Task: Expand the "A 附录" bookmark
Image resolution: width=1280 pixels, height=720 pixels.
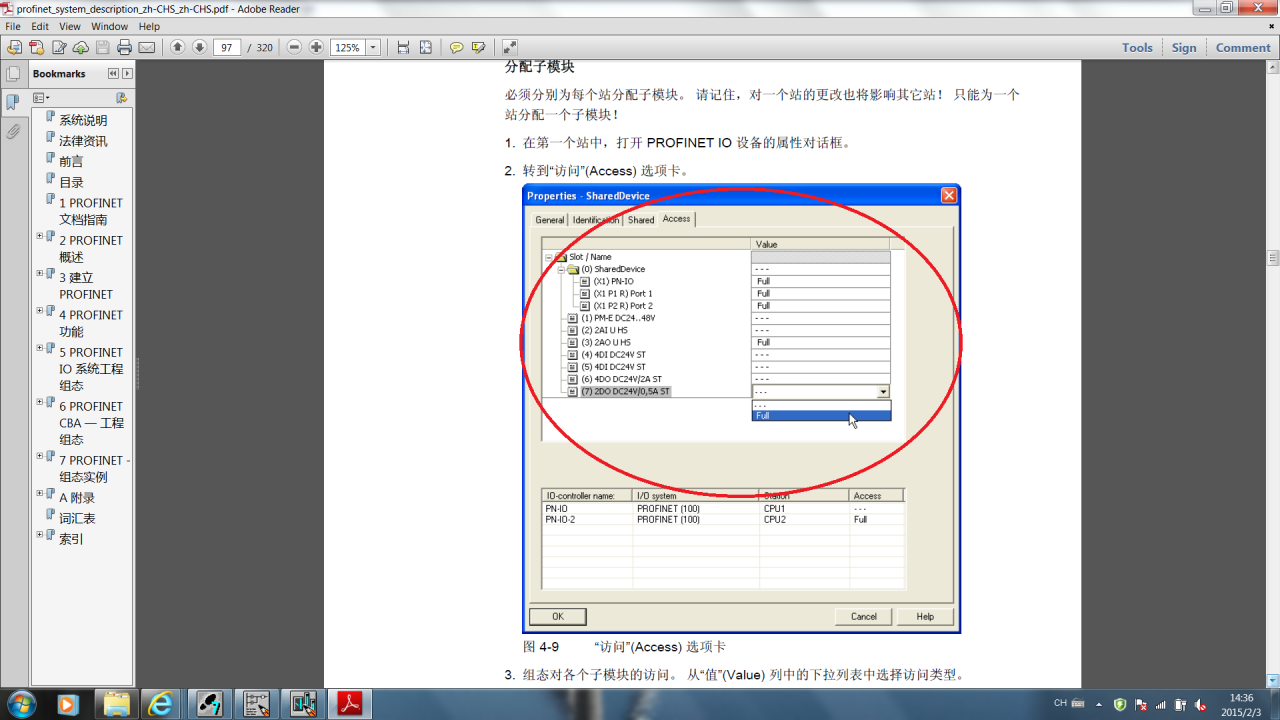Action: click(x=40, y=493)
